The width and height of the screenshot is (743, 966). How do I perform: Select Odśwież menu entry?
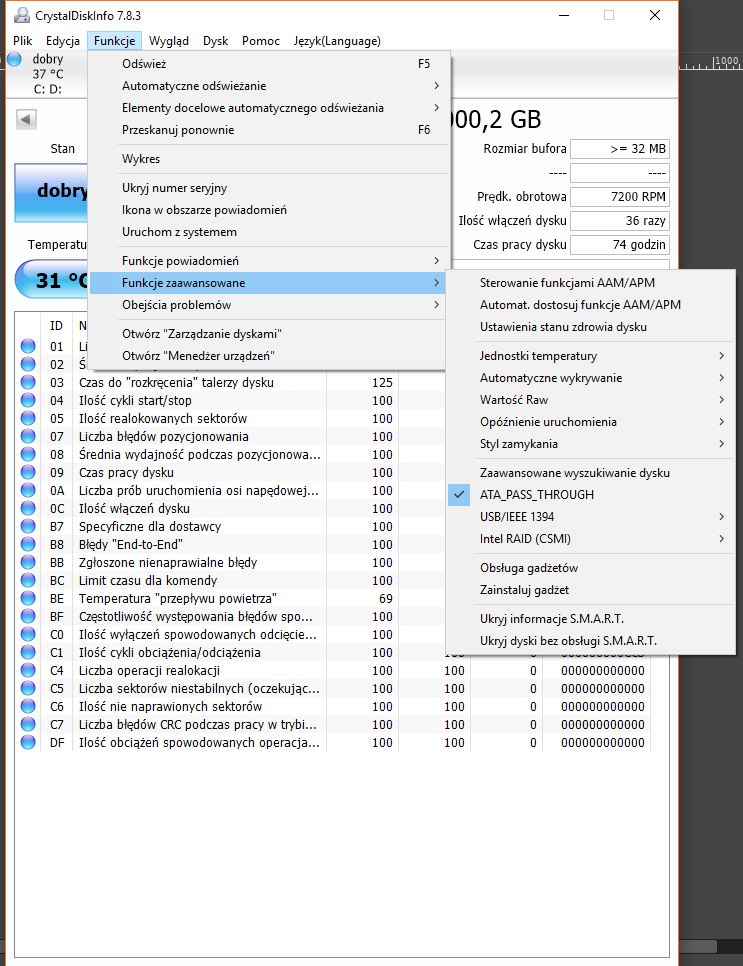pyautogui.click(x=267, y=63)
